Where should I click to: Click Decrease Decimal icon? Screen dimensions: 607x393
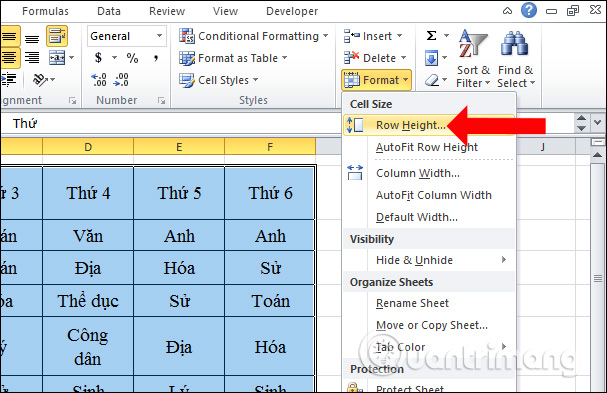point(121,80)
